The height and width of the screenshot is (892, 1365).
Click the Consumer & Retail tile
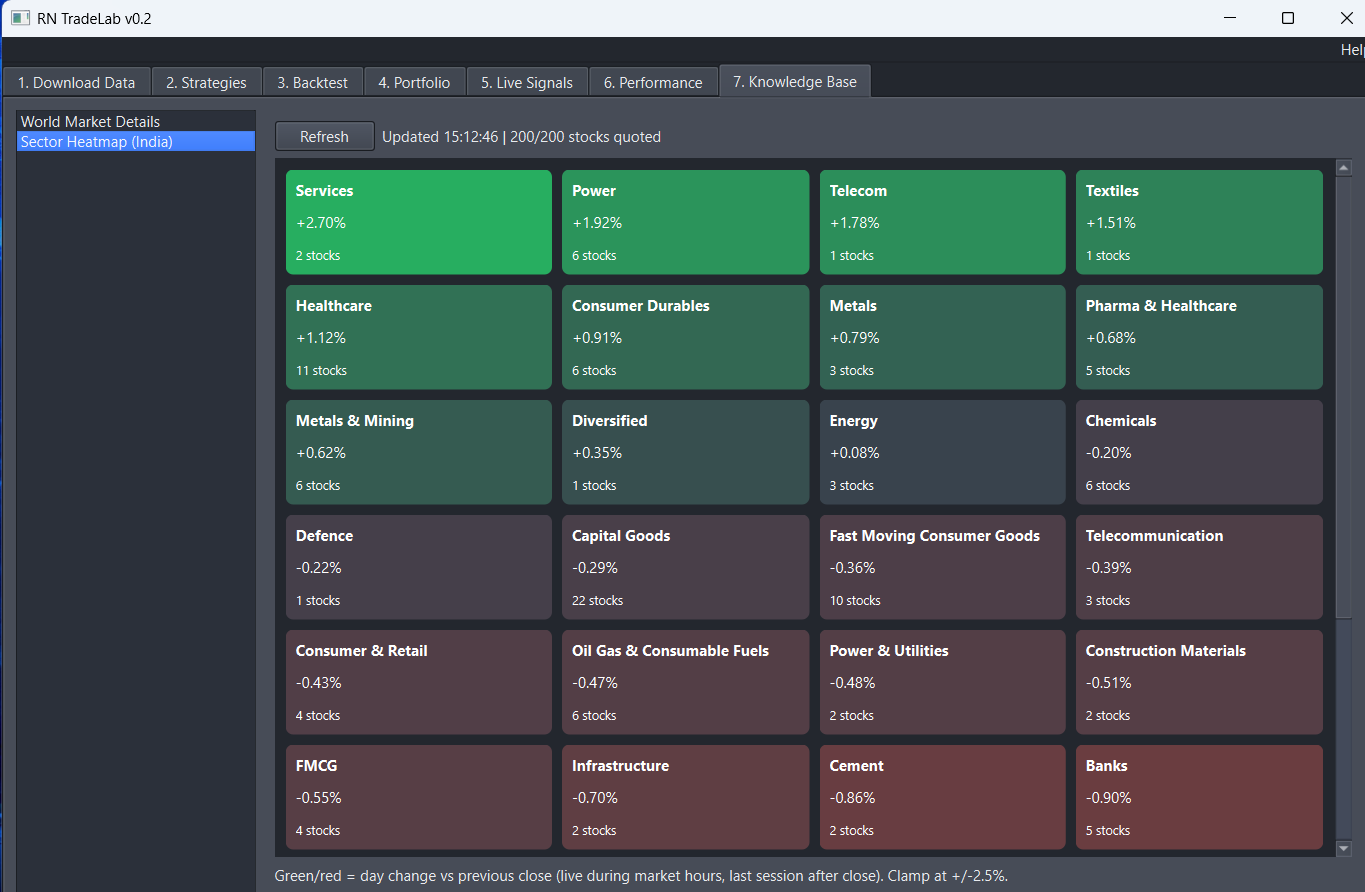point(418,682)
